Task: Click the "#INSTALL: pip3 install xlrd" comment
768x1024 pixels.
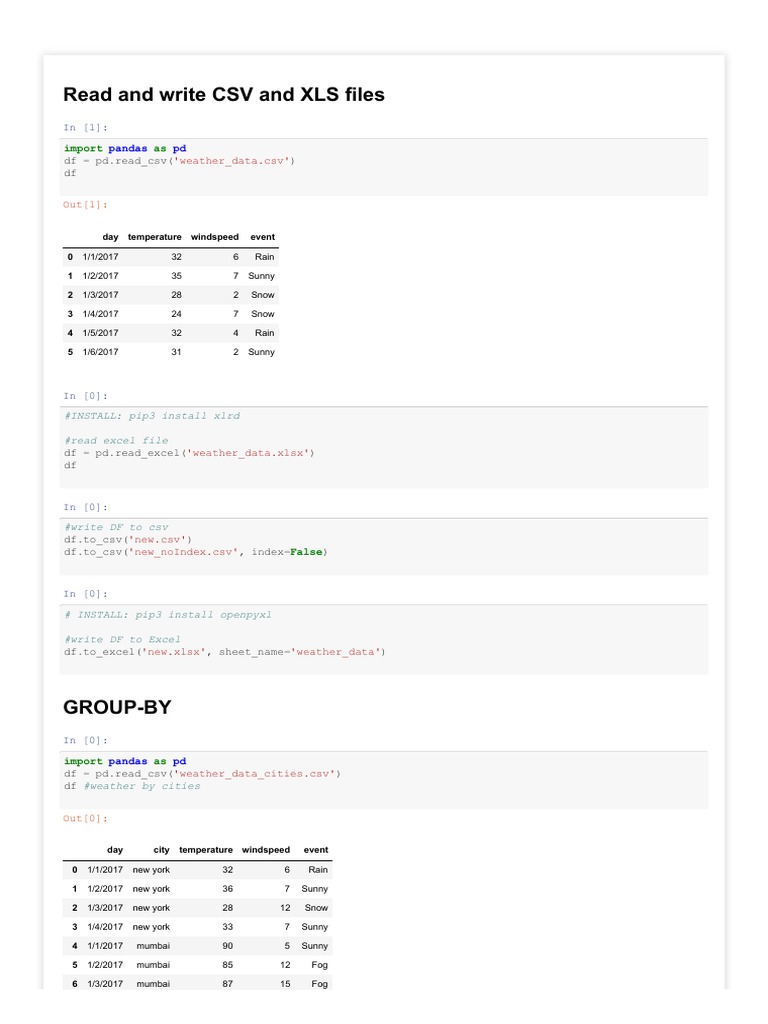Action: pos(152,415)
